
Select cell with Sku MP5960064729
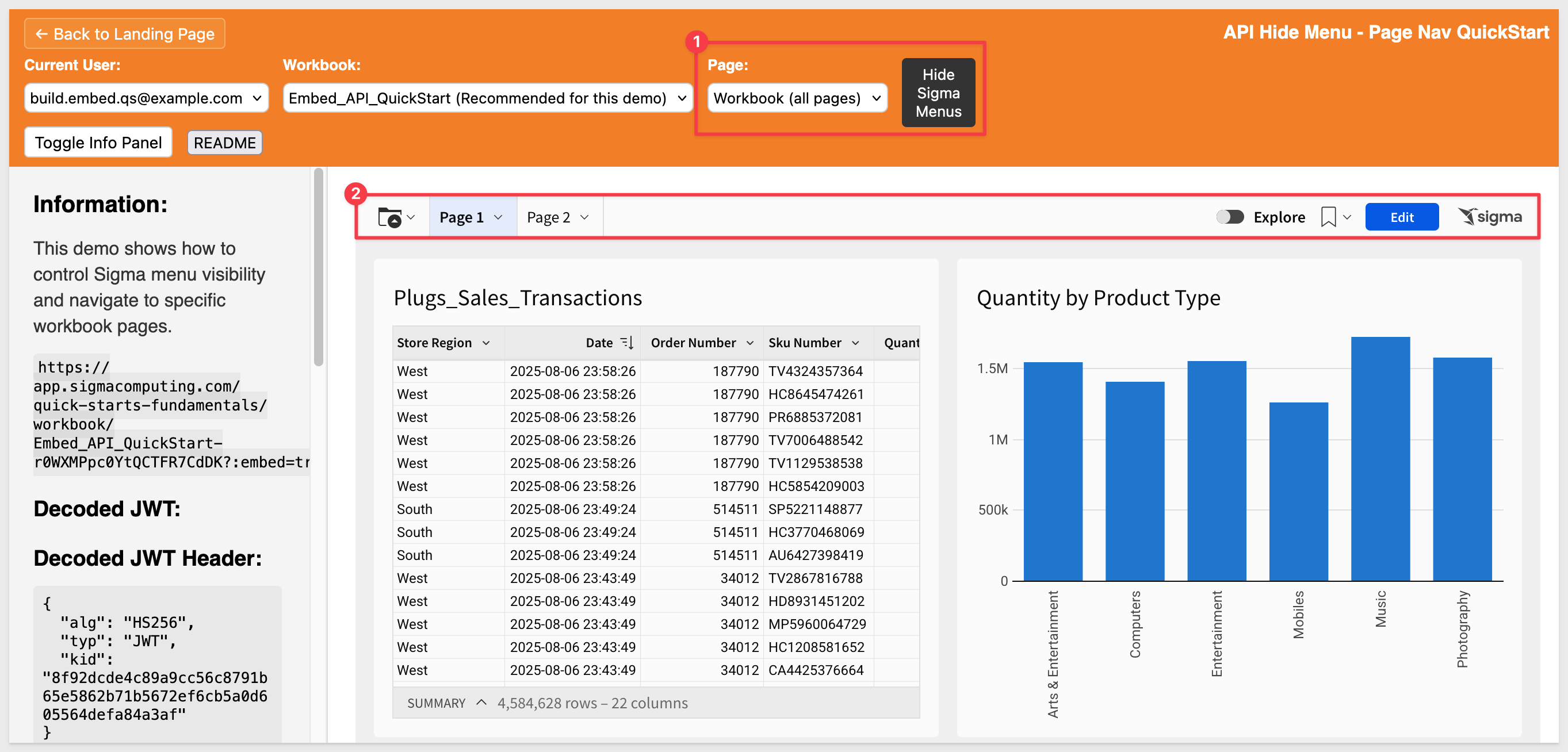(x=817, y=624)
